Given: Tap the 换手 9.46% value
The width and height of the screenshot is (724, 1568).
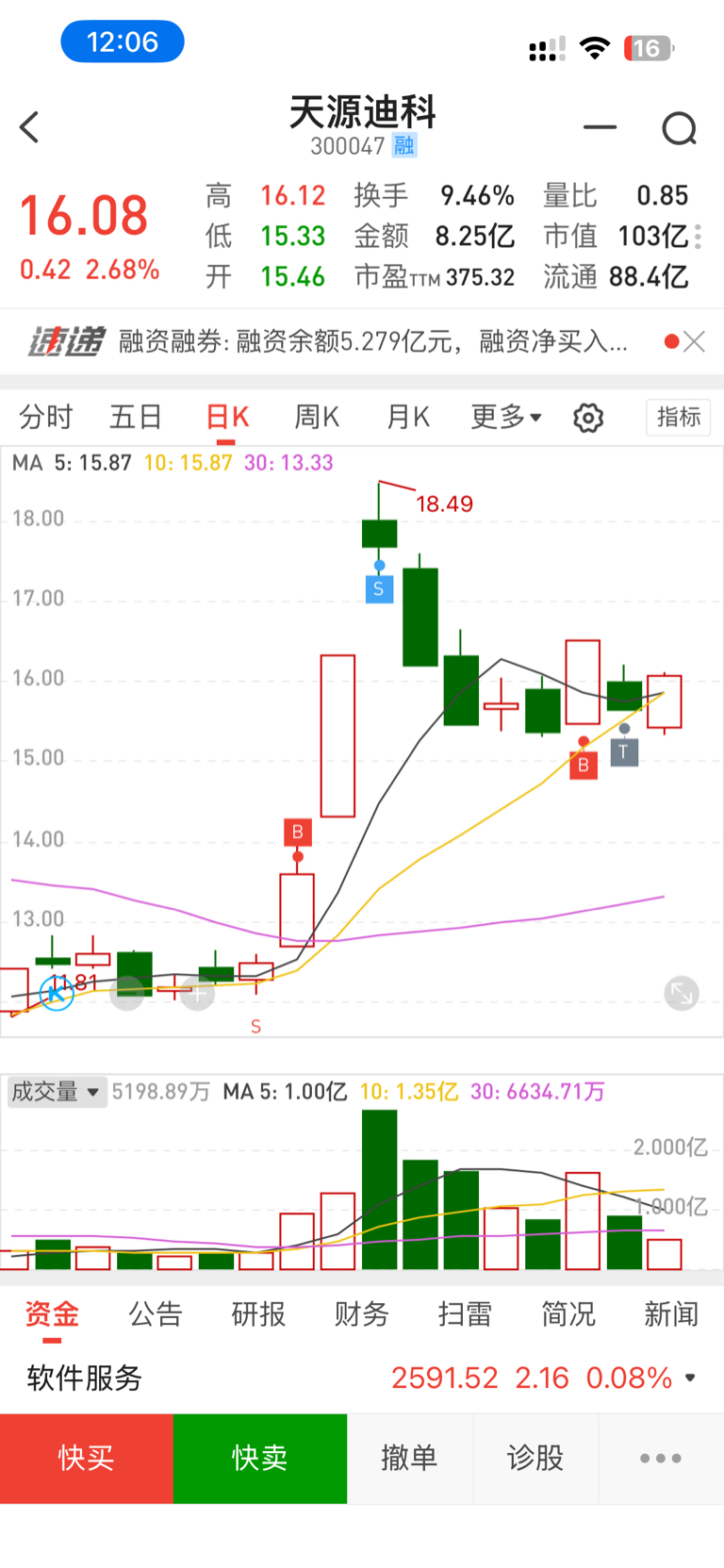Looking at the screenshot, I should [x=477, y=195].
